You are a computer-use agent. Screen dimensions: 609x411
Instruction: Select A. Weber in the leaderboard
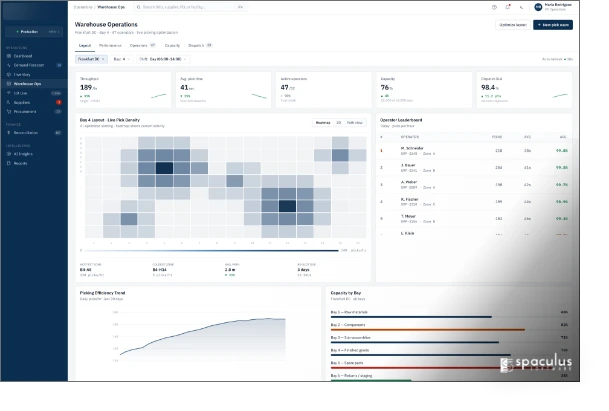point(473,185)
